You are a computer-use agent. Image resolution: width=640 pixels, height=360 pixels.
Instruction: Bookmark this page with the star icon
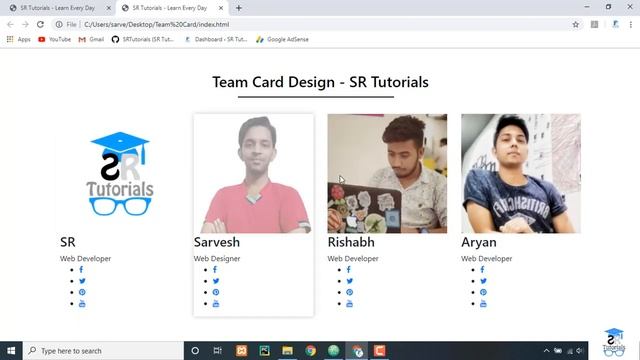click(576, 24)
